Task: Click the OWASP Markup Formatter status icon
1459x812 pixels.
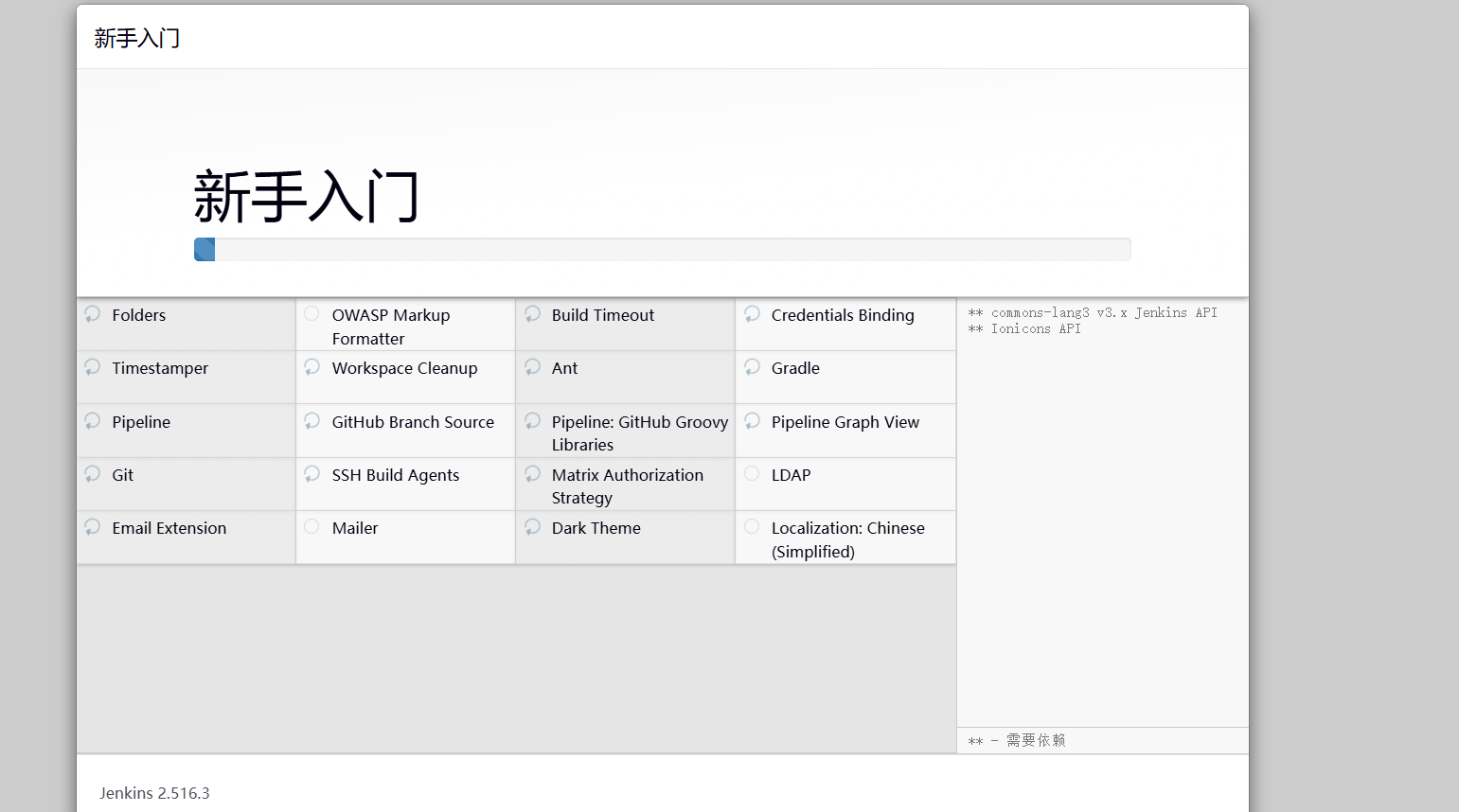Action: pos(312,313)
